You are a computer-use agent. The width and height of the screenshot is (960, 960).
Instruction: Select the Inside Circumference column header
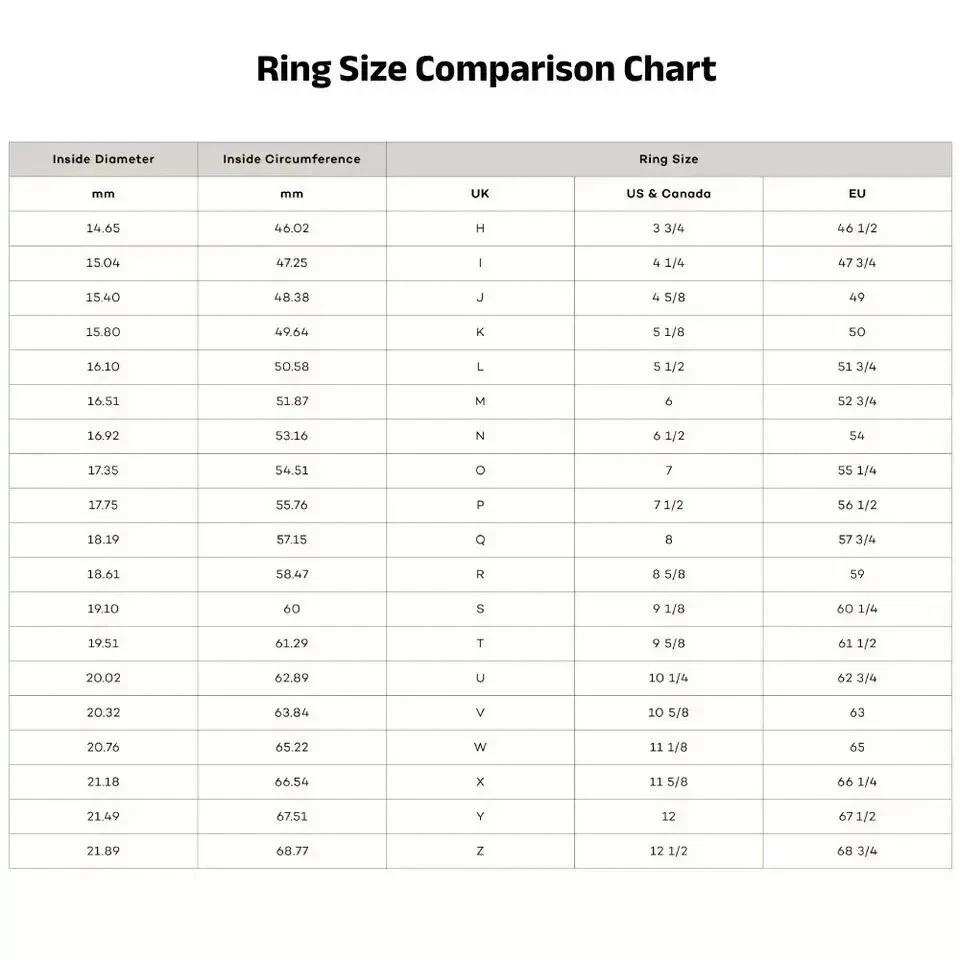[291, 159]
